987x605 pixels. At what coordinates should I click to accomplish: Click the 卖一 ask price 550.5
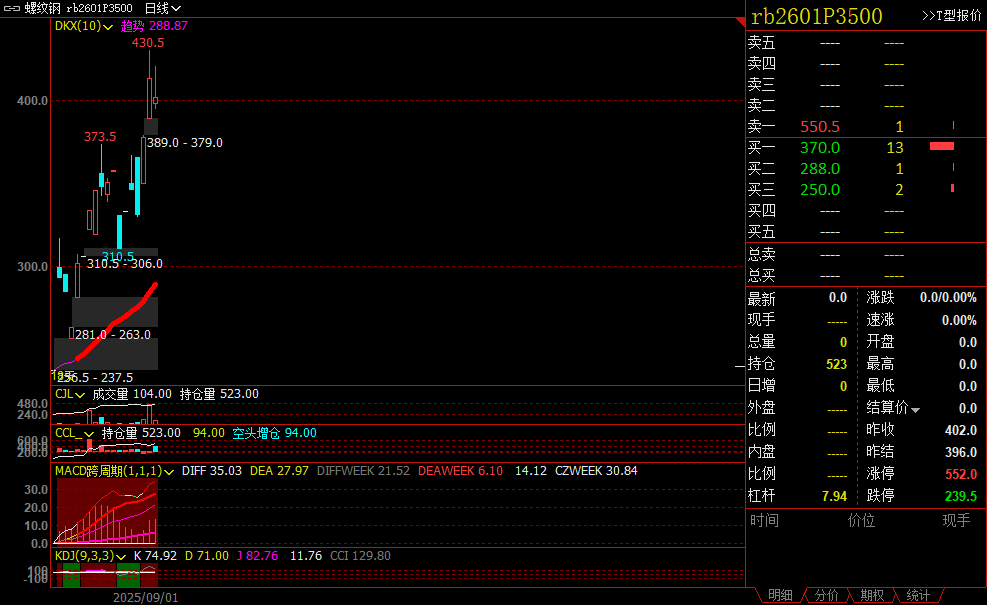coord(820,127)
